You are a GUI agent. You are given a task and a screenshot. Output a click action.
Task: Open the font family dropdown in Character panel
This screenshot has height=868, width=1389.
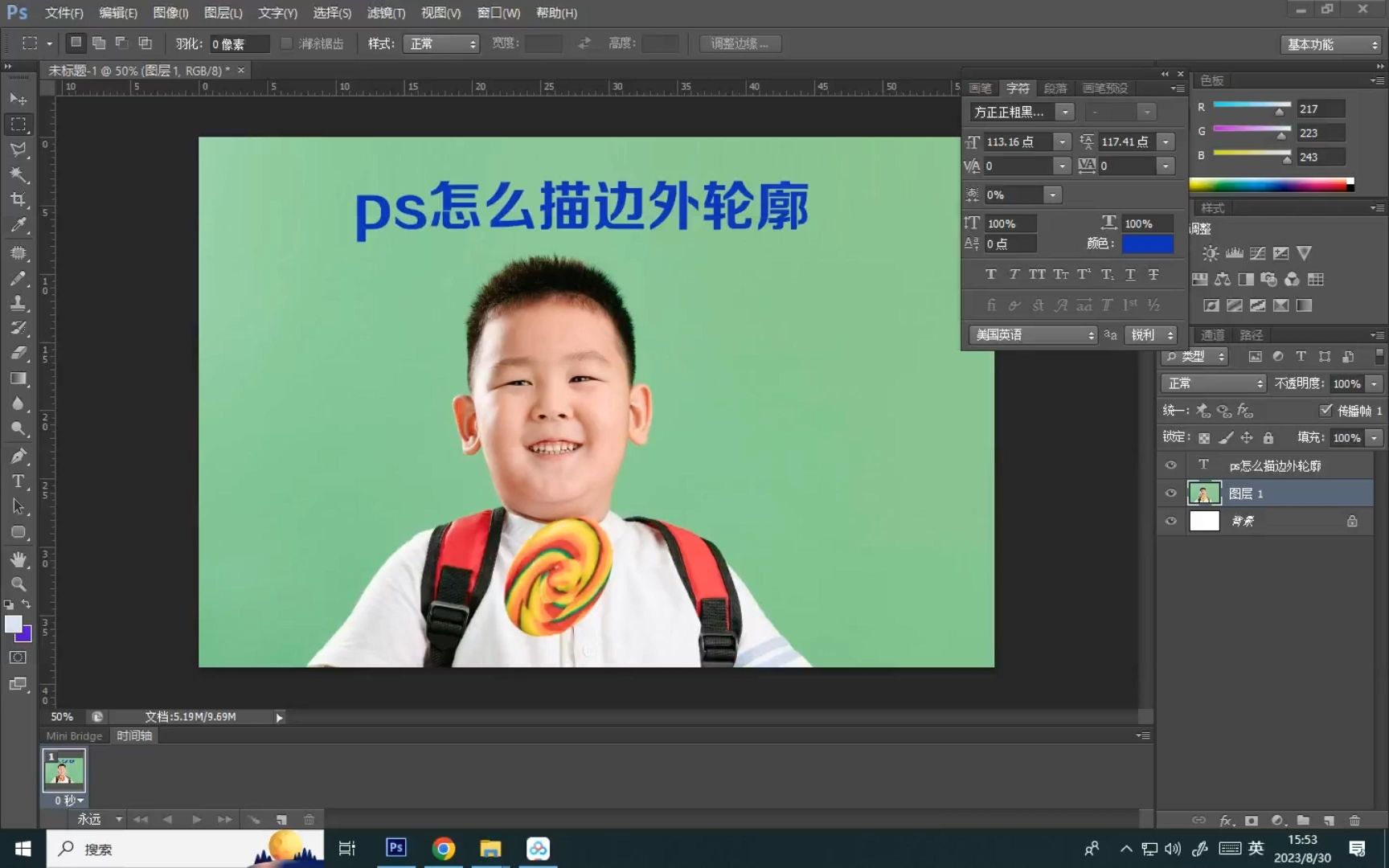(1065, 112)
